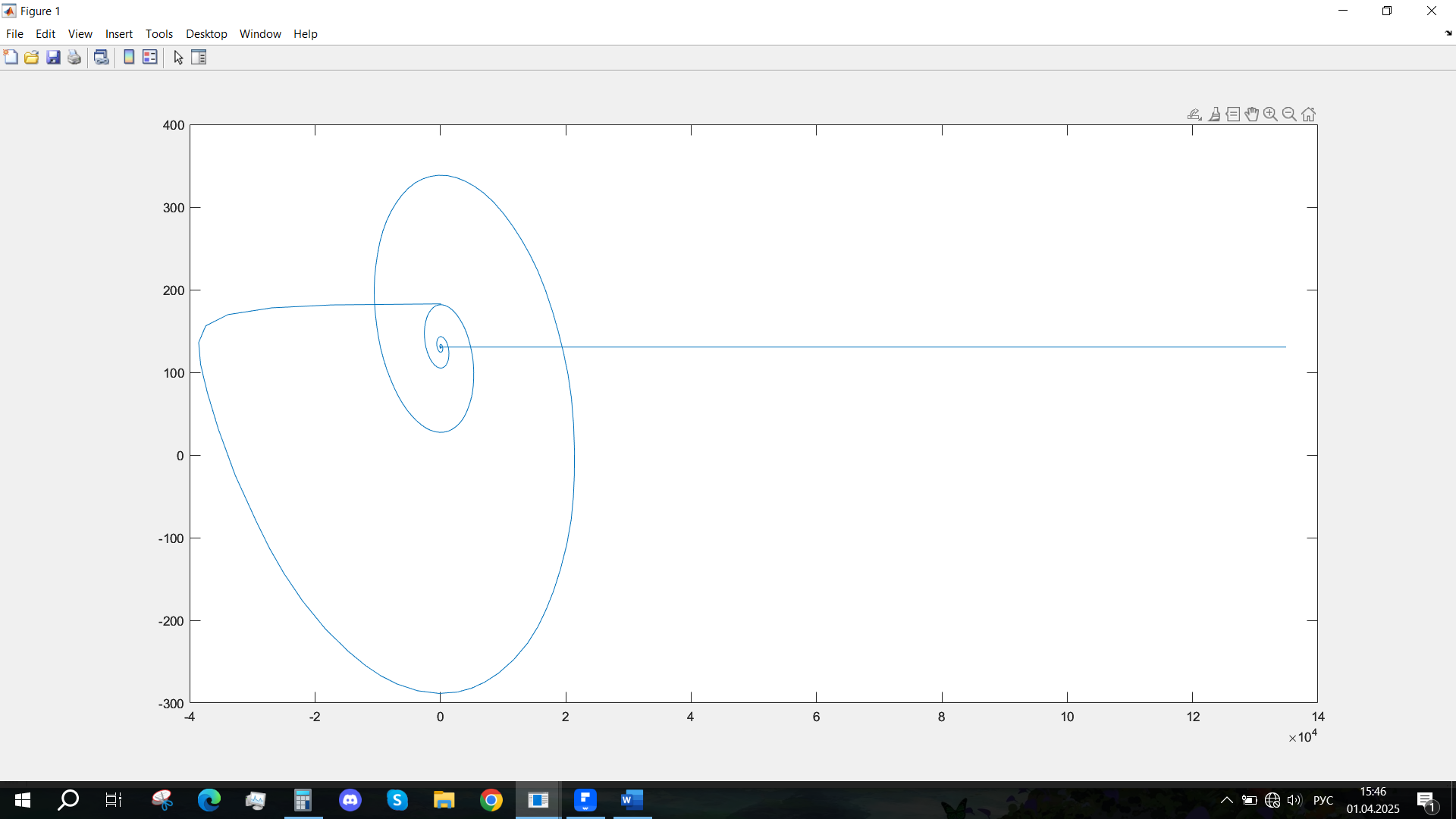This screenshot has width=1456, height=819.
Task: Open the Desktop menu
Action: [206, 34]
